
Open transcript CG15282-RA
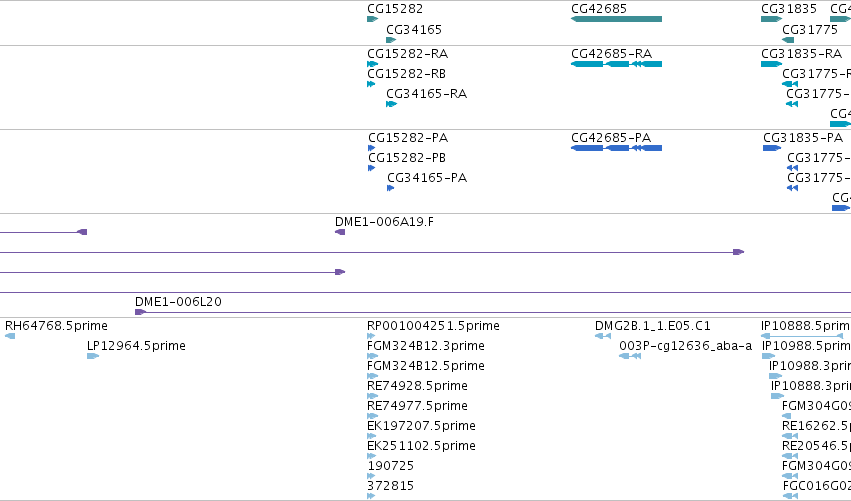click(408, 54)
